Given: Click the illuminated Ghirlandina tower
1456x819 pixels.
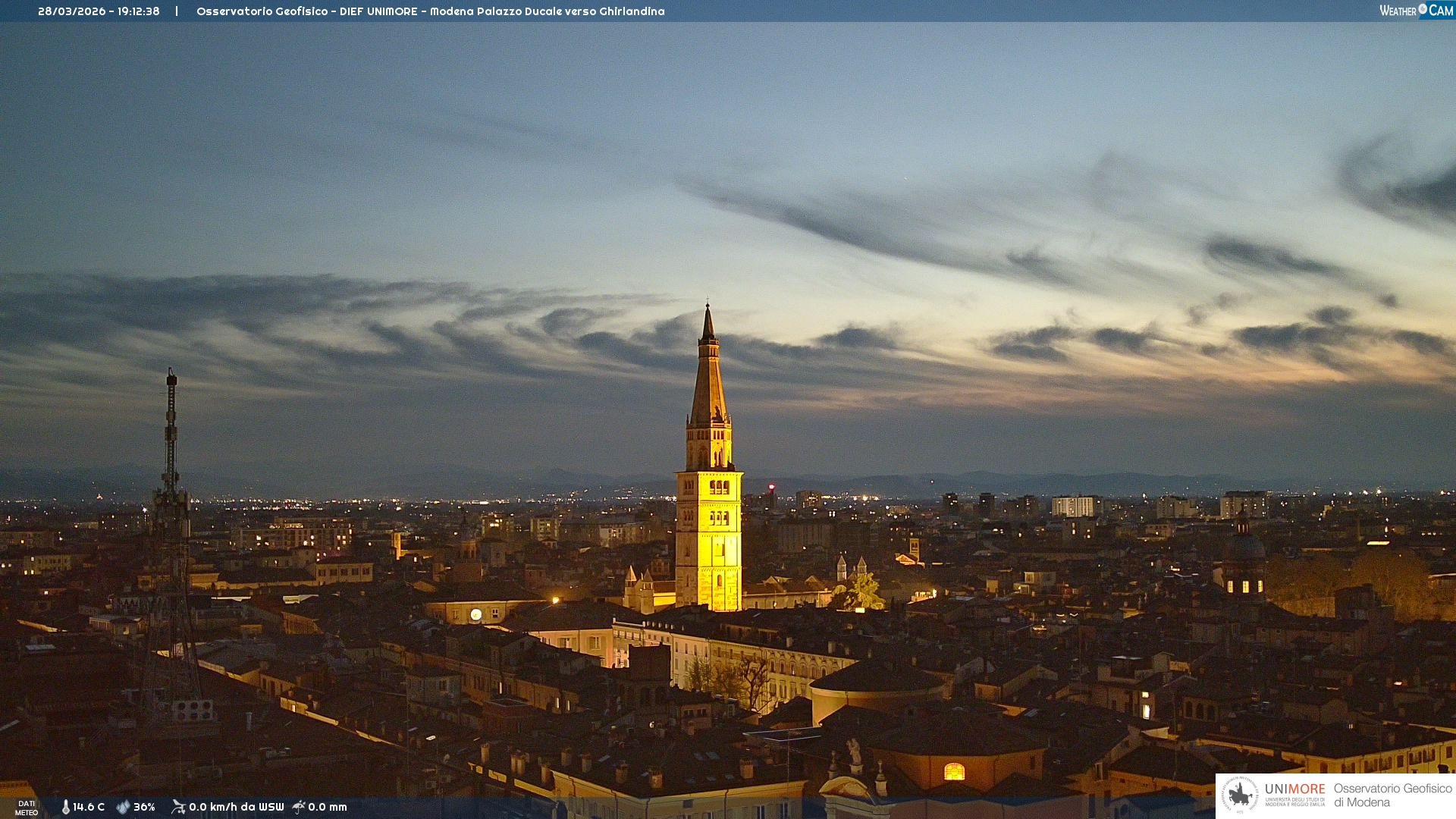Looking at the screenshot, I should click(x=709, y=531).
